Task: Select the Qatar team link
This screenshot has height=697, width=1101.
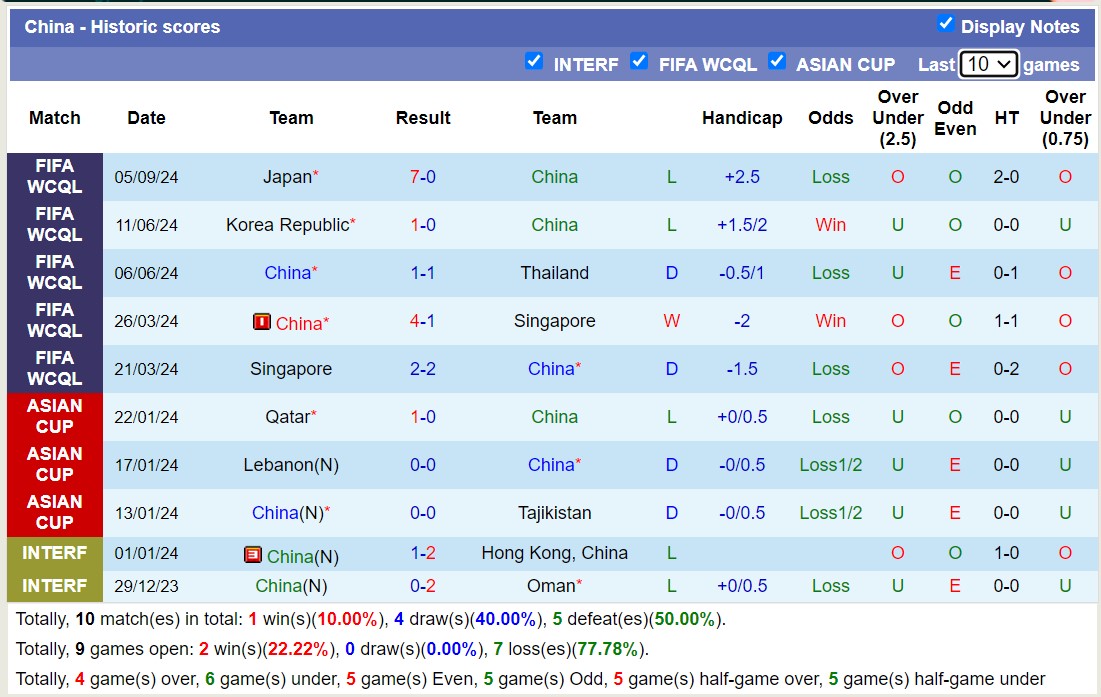Action: (x=287, y=417)
